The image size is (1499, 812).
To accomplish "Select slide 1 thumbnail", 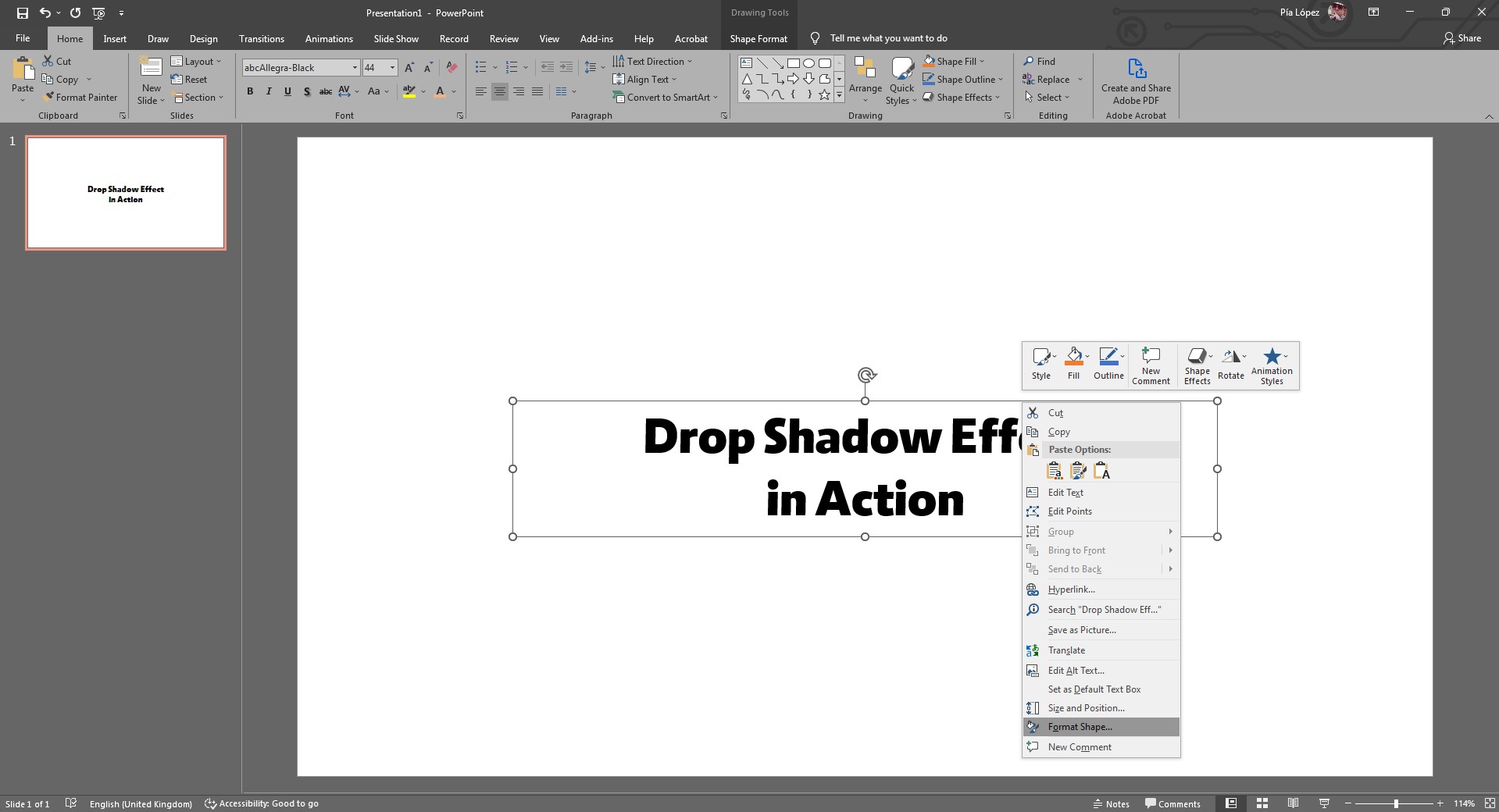I will tap(126, 193).
